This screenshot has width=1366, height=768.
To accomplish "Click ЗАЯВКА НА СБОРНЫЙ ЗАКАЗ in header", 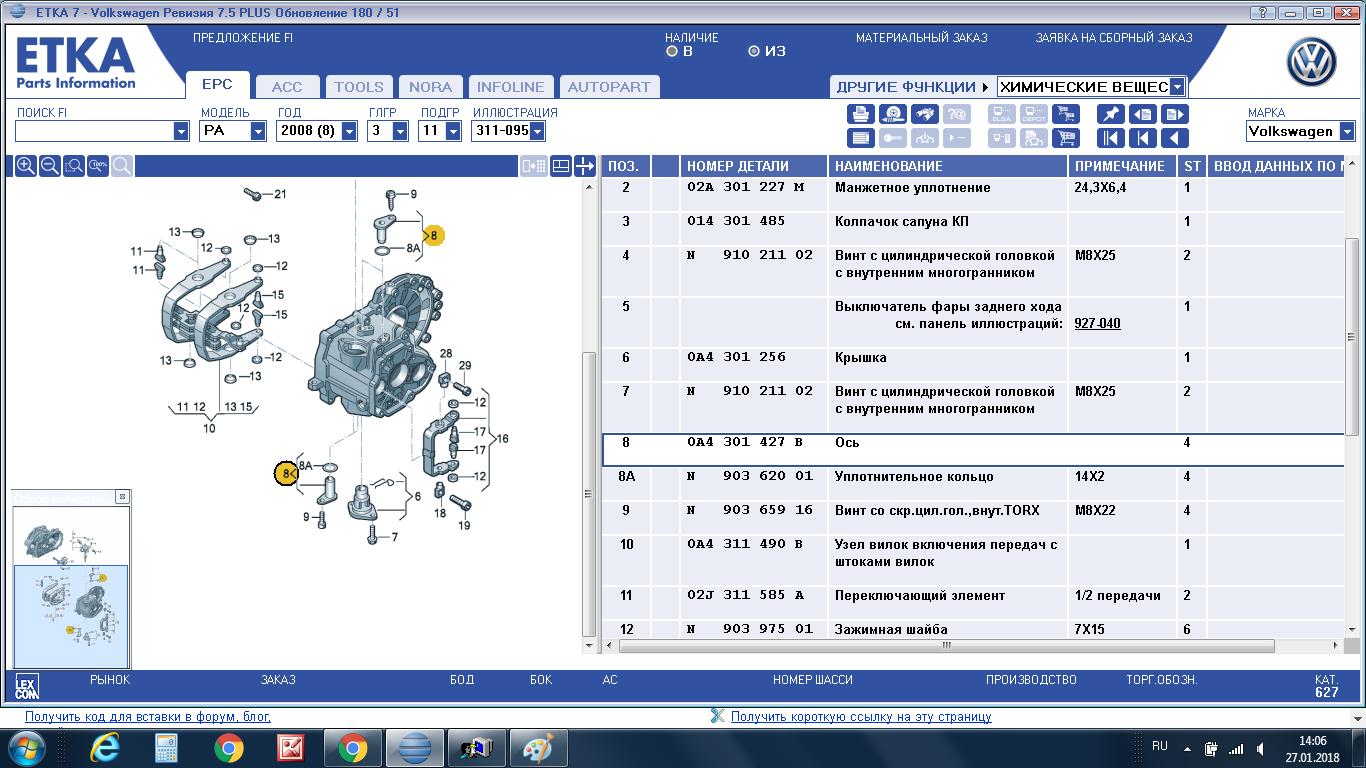I will (x=1114, y=38).
